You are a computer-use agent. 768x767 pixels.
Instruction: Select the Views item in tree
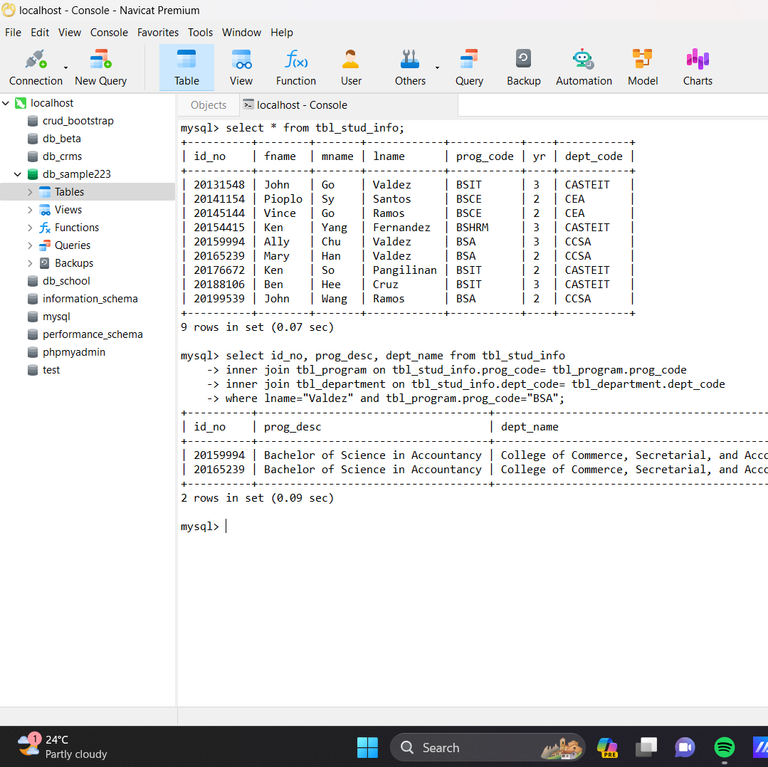tap(68, 210)
